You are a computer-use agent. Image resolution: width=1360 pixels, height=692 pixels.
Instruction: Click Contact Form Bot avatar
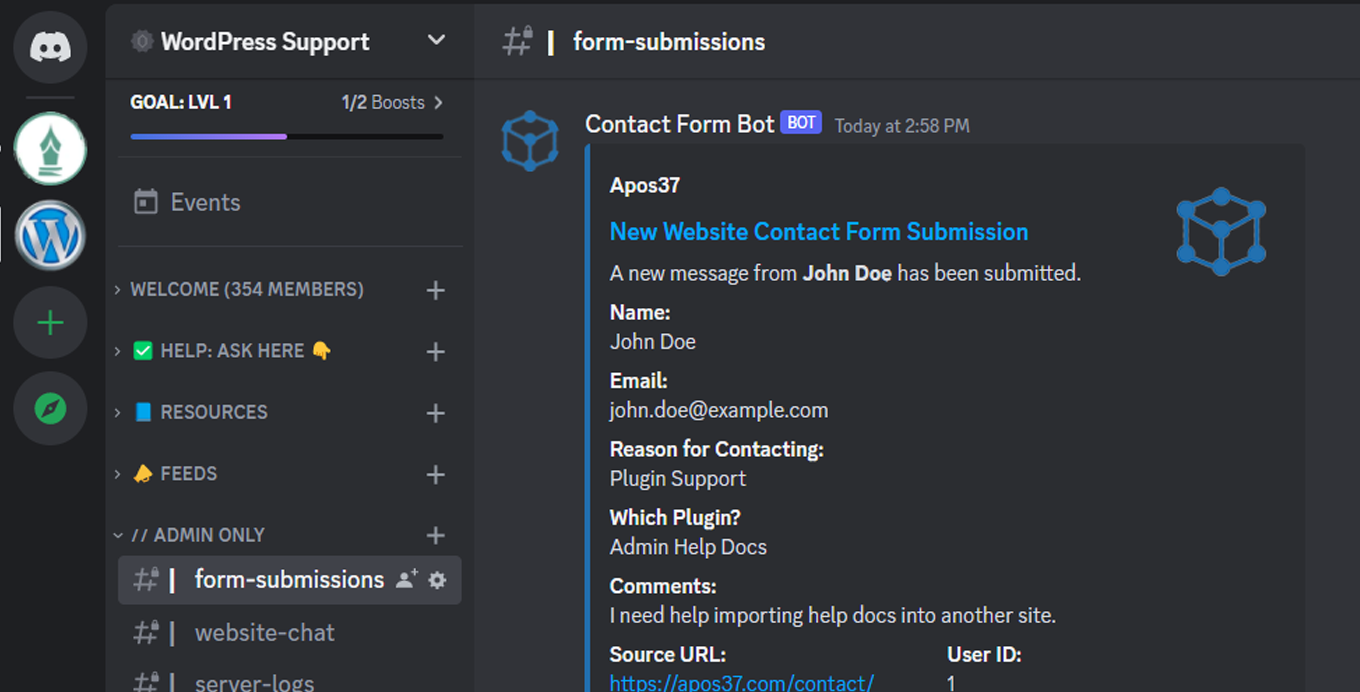[529, 140]
